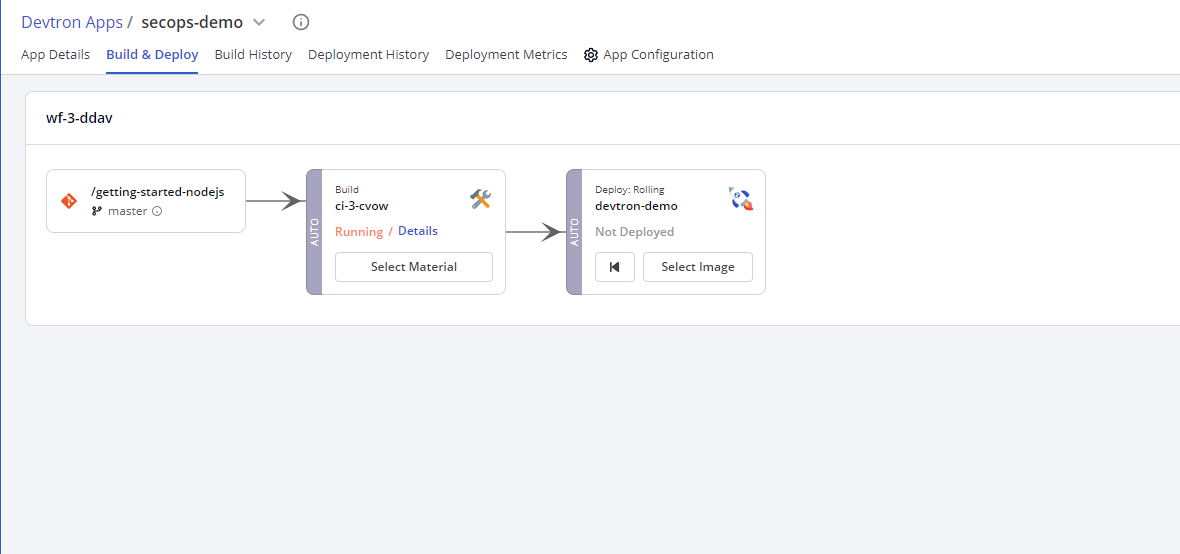1180x554 pixels.
Task: Click the Running build status text
Action: click(x=359, y=232)
